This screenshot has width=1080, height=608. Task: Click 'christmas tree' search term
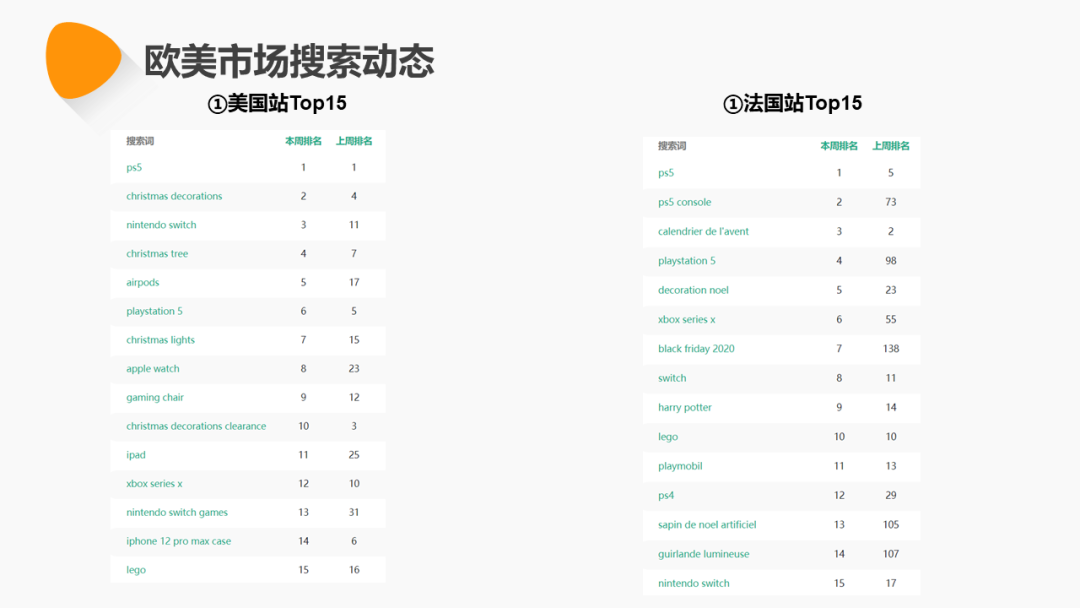coord(157,253)
